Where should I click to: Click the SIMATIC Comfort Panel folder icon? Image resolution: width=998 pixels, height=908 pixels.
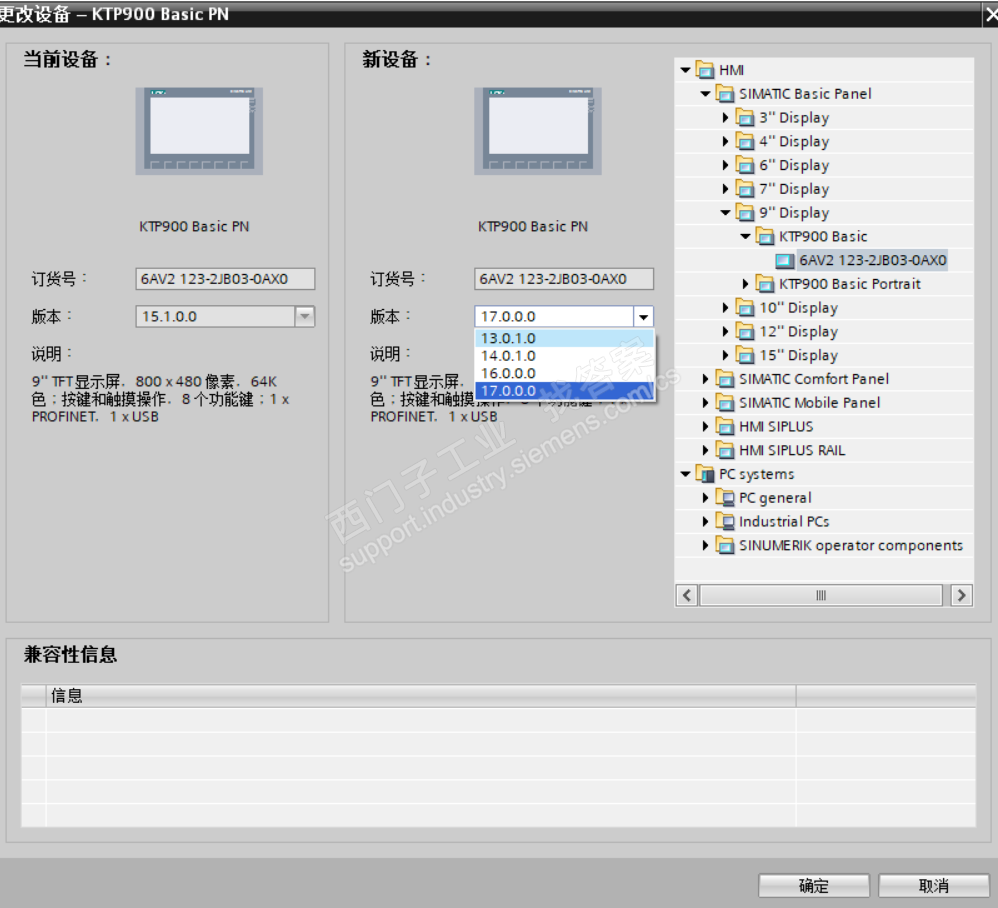coord(725,379)
